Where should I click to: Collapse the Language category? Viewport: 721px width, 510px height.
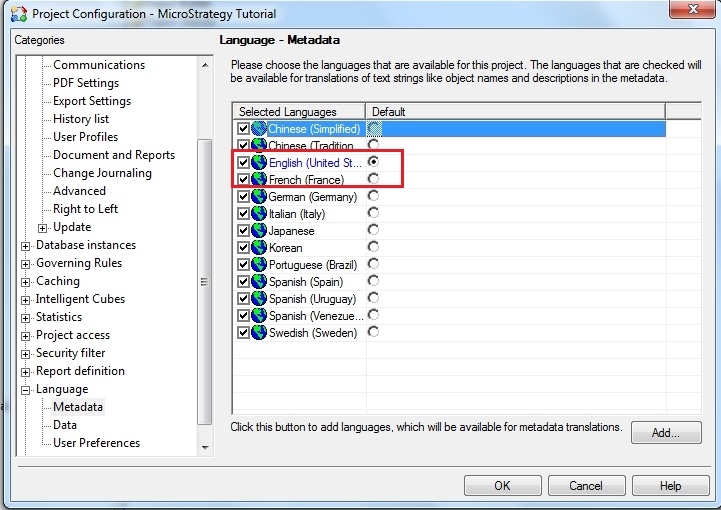(x=26, y=390)
